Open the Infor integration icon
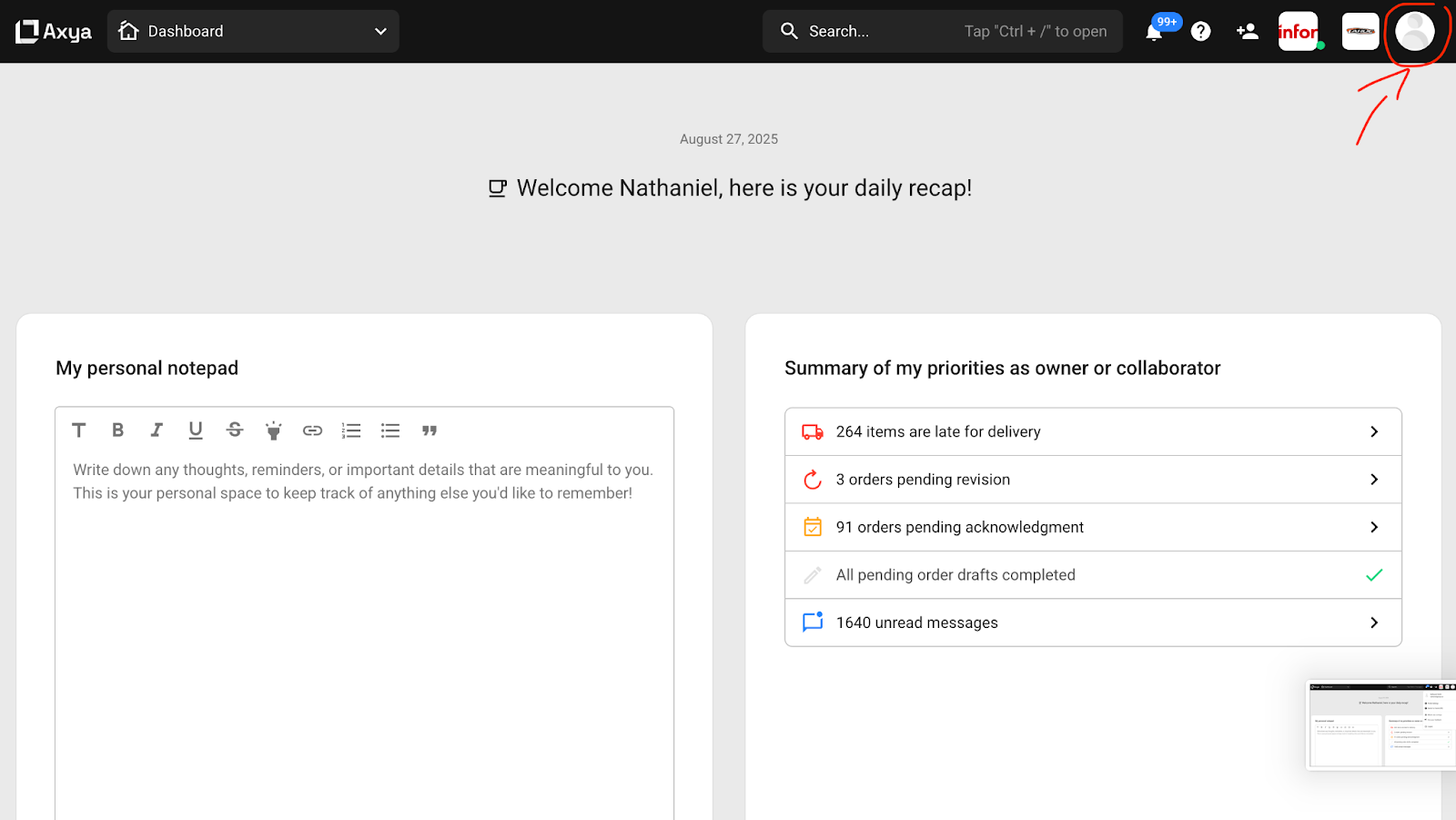The image size is (1456, 820). click(x=1299, y=32)
